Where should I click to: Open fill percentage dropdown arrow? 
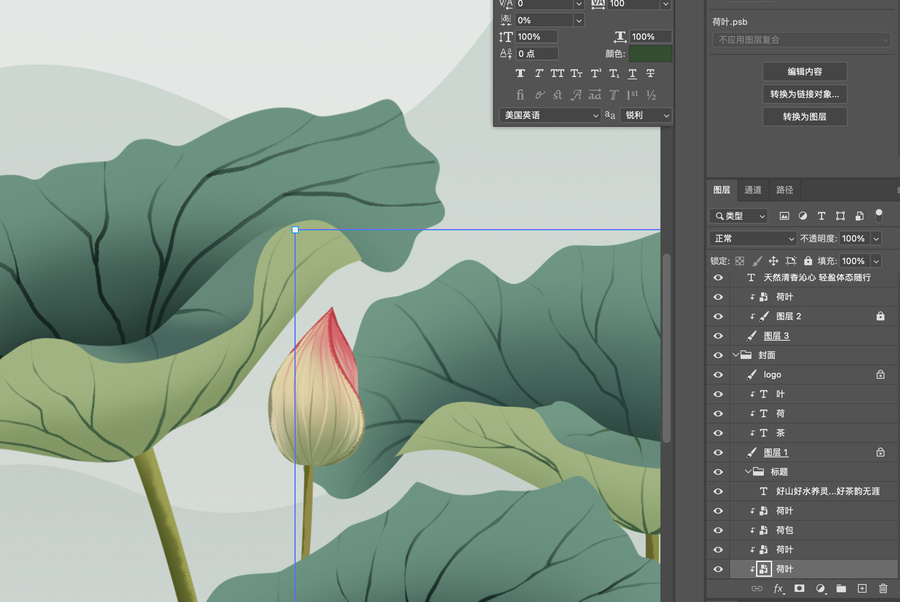pos(876,261)
